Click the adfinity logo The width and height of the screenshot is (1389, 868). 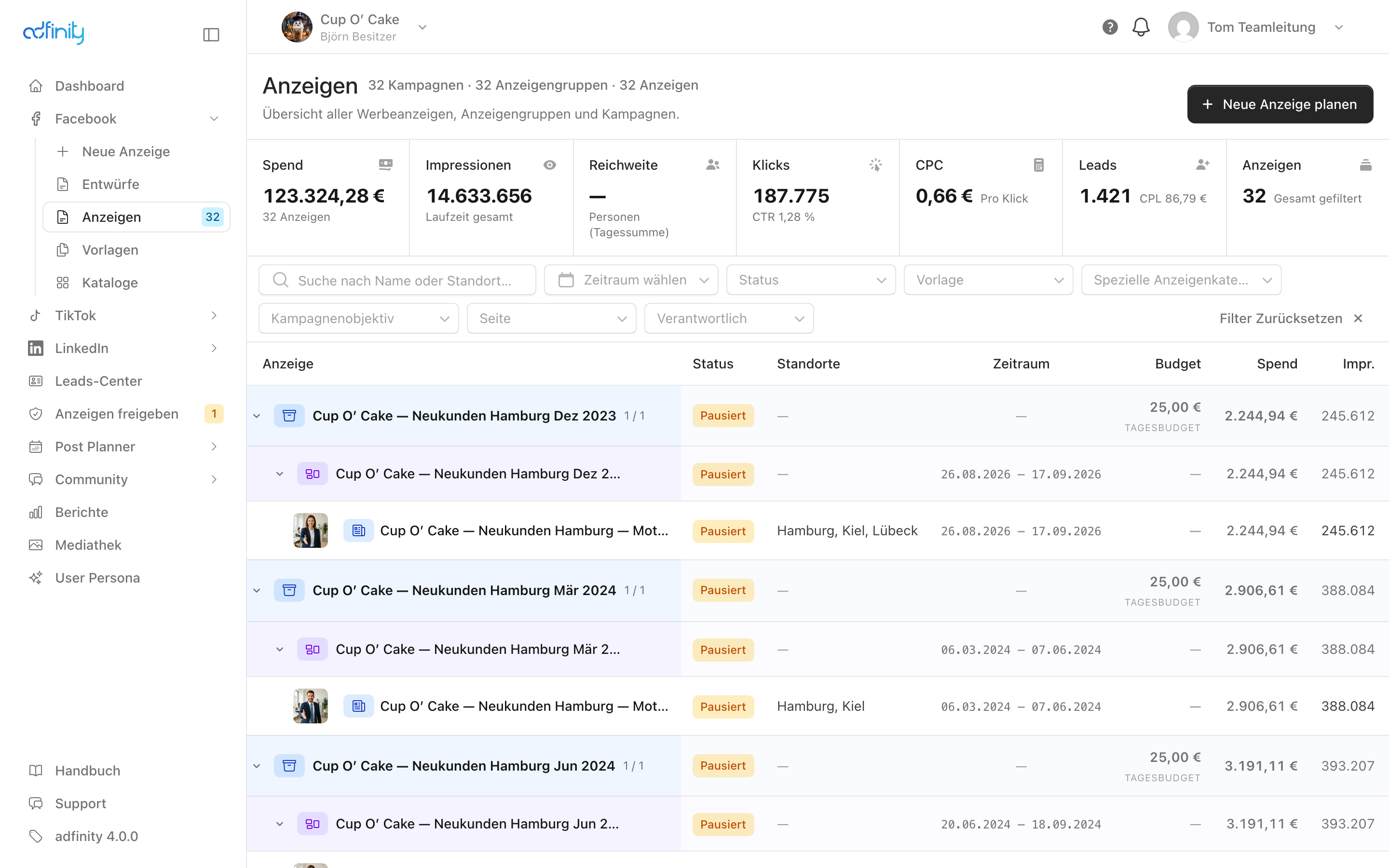point(54,32)
